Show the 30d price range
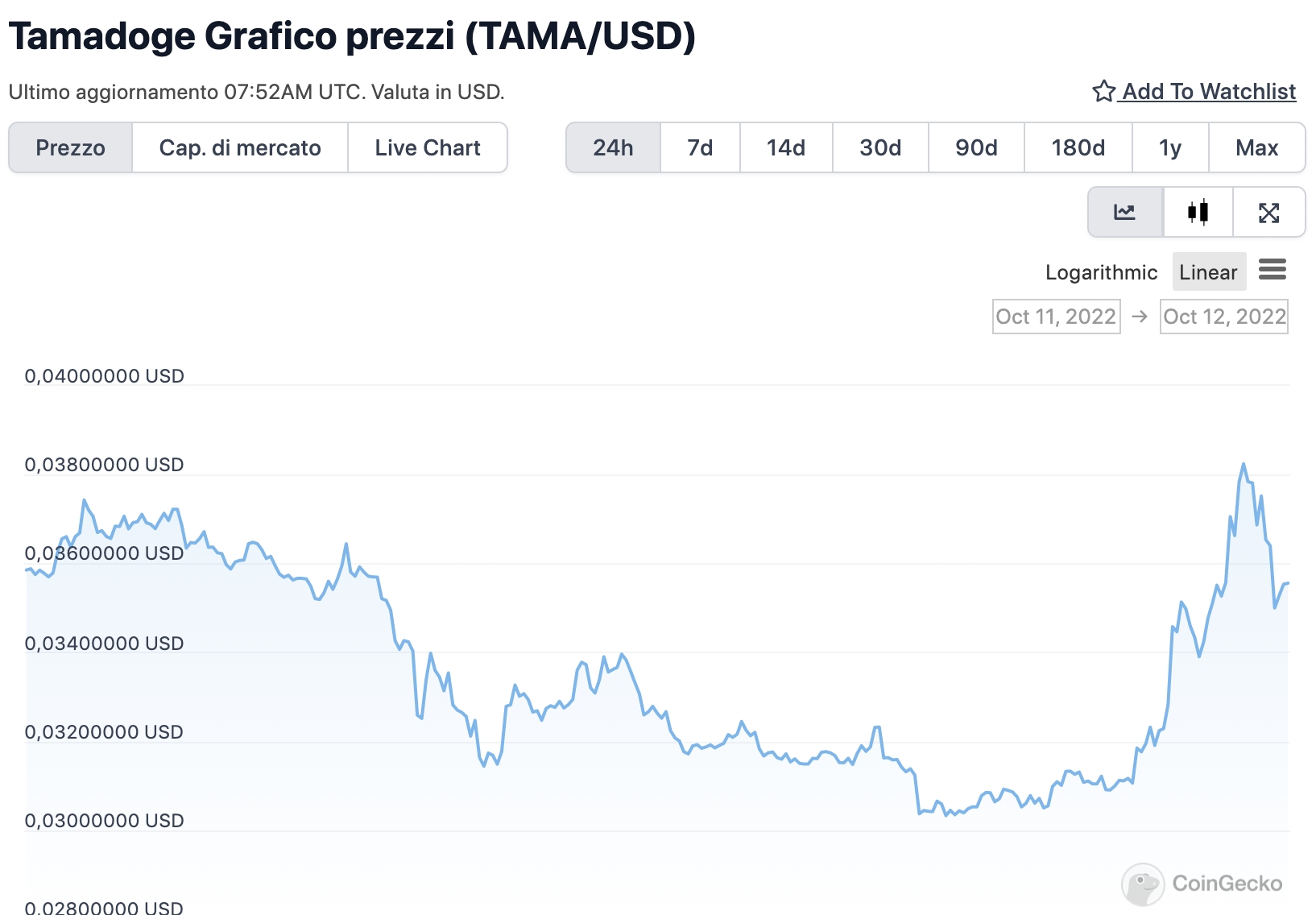1316x915 pixels. coord(880,147)
